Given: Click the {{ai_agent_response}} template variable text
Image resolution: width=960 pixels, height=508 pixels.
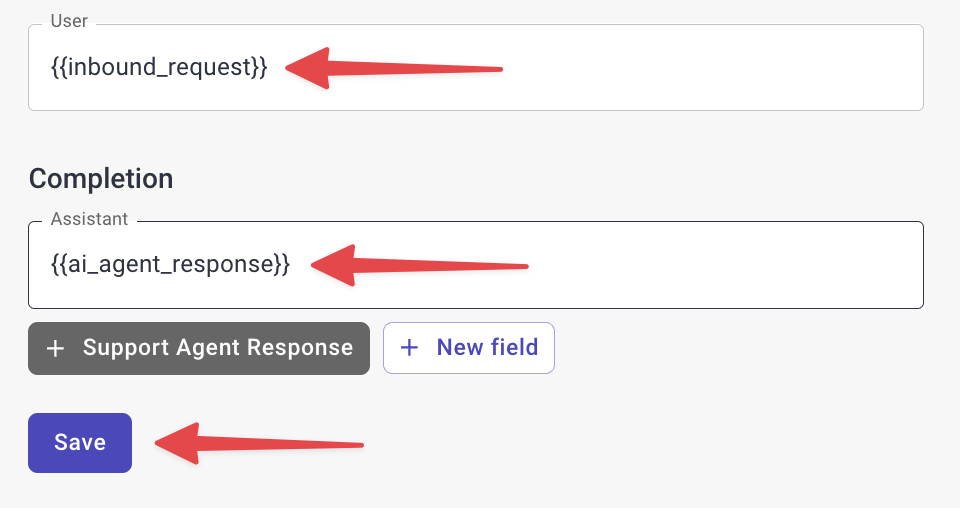Looking at the screenshot, I should (x=170, y=265).
